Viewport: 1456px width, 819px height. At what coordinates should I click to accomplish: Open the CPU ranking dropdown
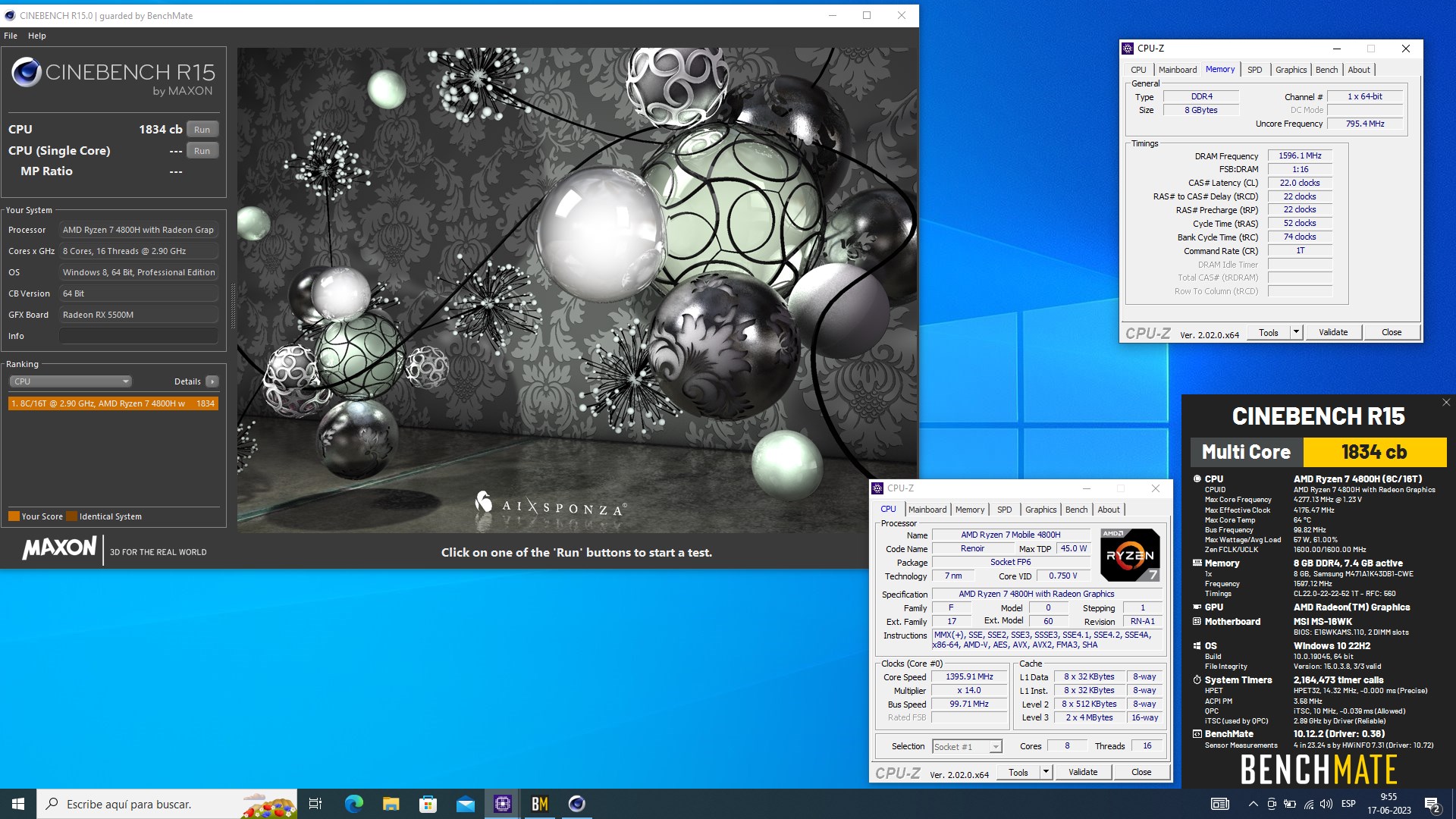[71, 381]
